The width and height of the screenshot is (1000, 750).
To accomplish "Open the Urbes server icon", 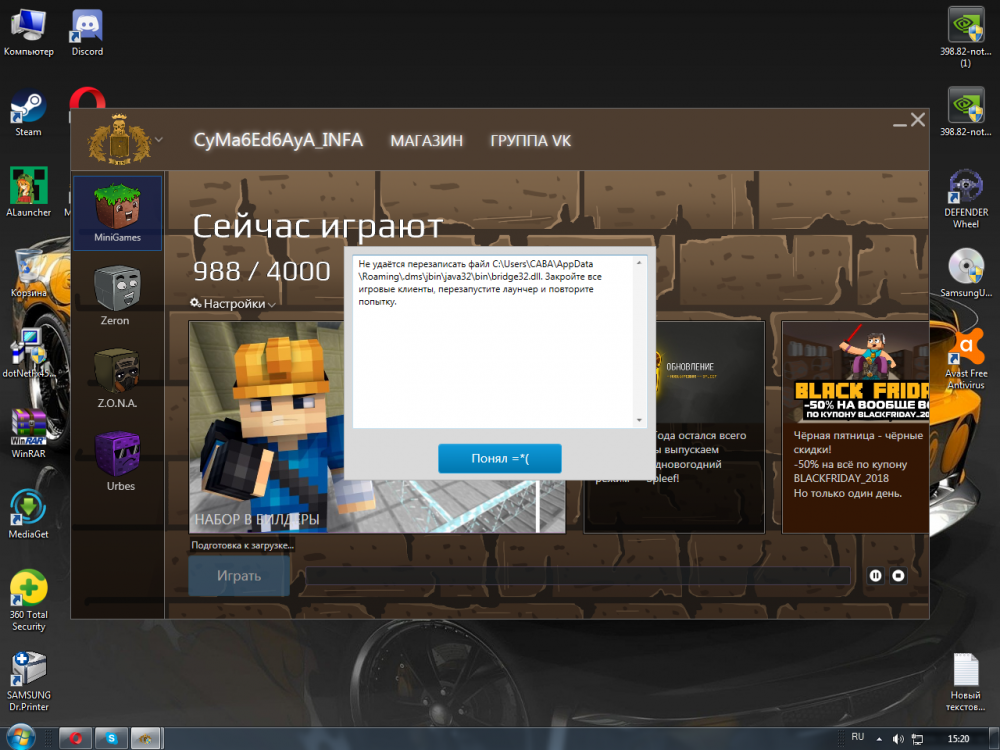I will click(x=117, y=458).
